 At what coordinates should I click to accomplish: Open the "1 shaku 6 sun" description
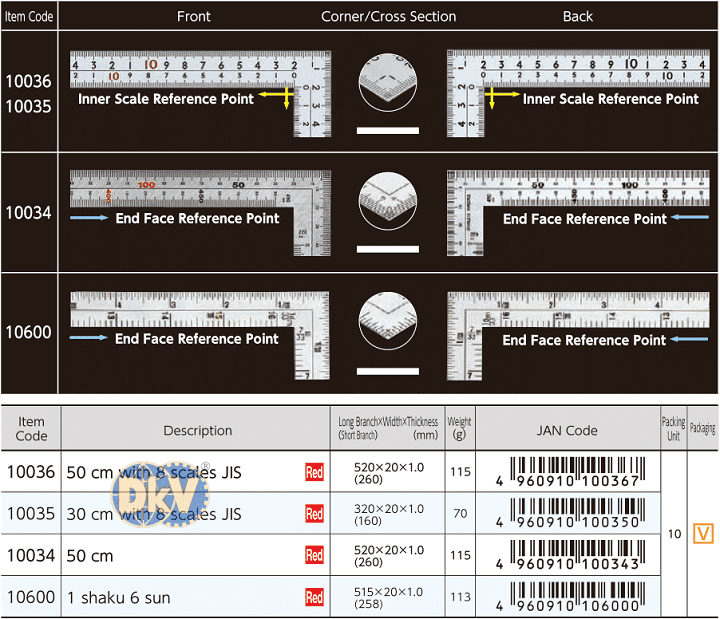[119, 598]
